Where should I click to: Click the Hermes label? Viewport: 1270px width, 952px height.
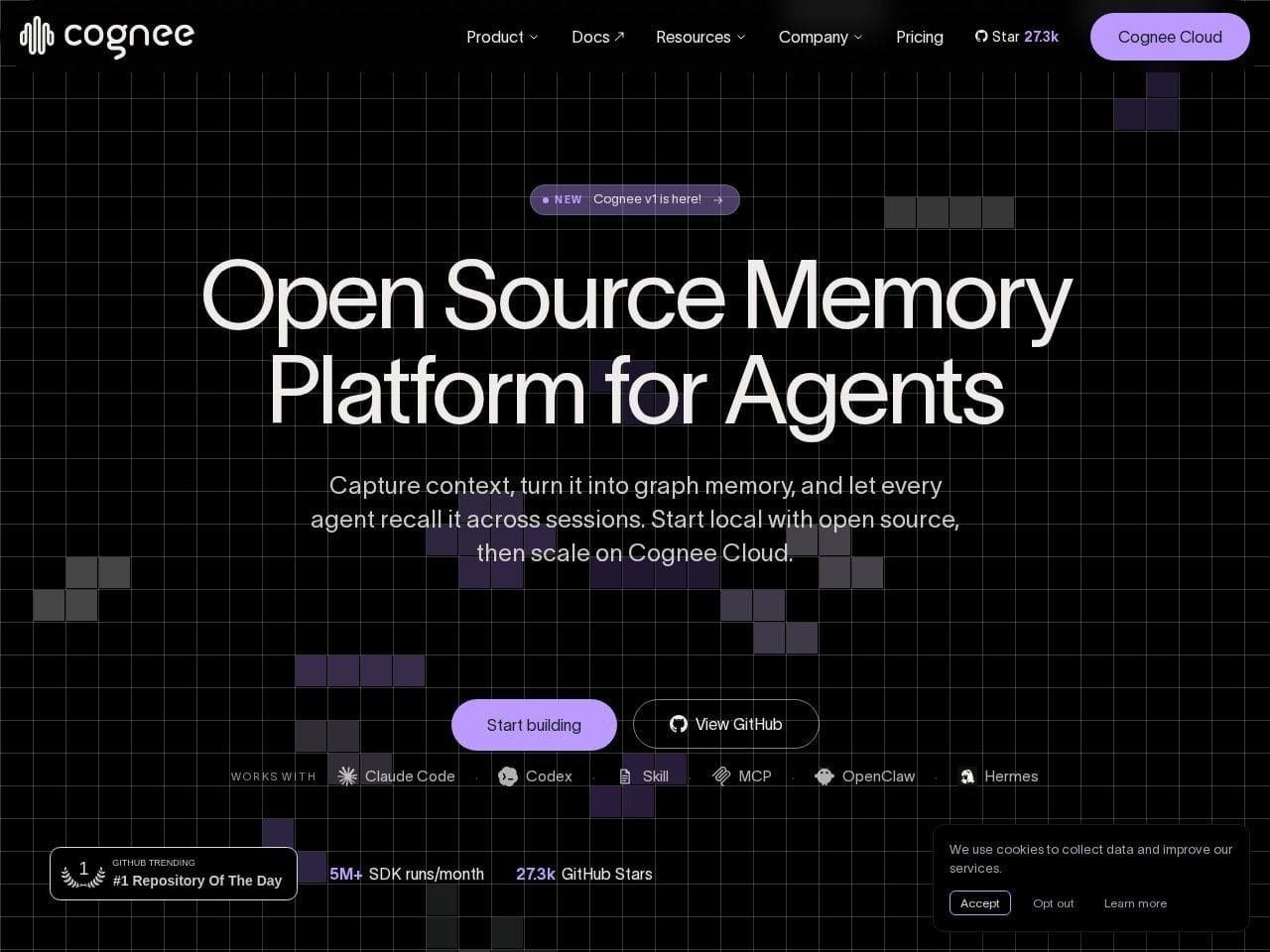[x=1011, y=776]
